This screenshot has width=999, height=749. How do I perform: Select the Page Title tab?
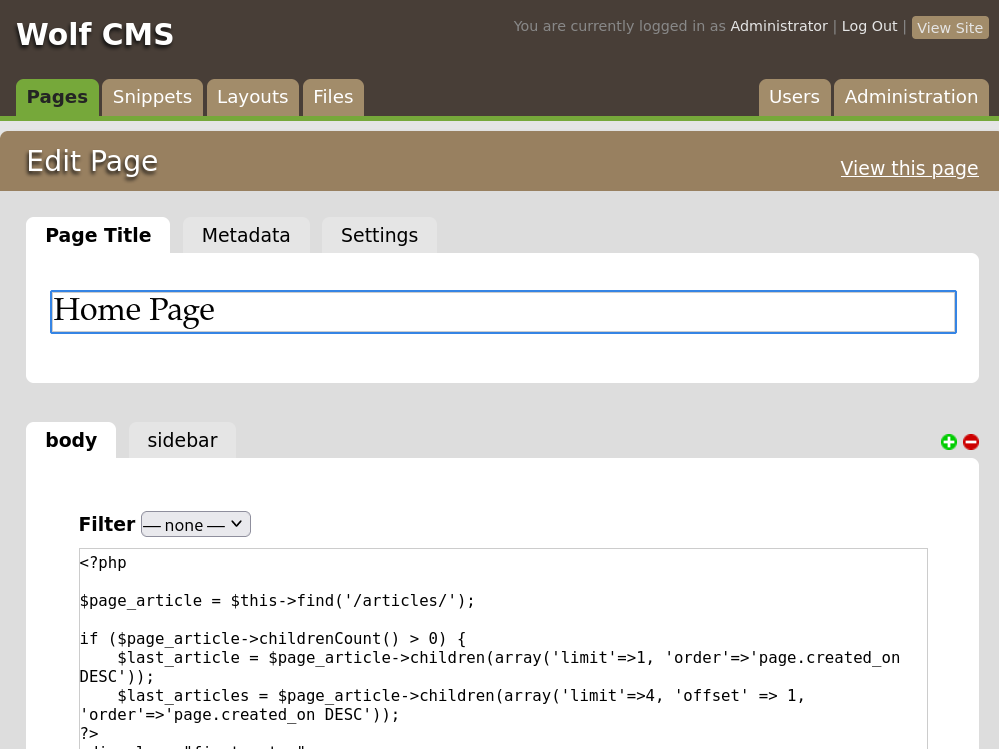tap(98, 236)
